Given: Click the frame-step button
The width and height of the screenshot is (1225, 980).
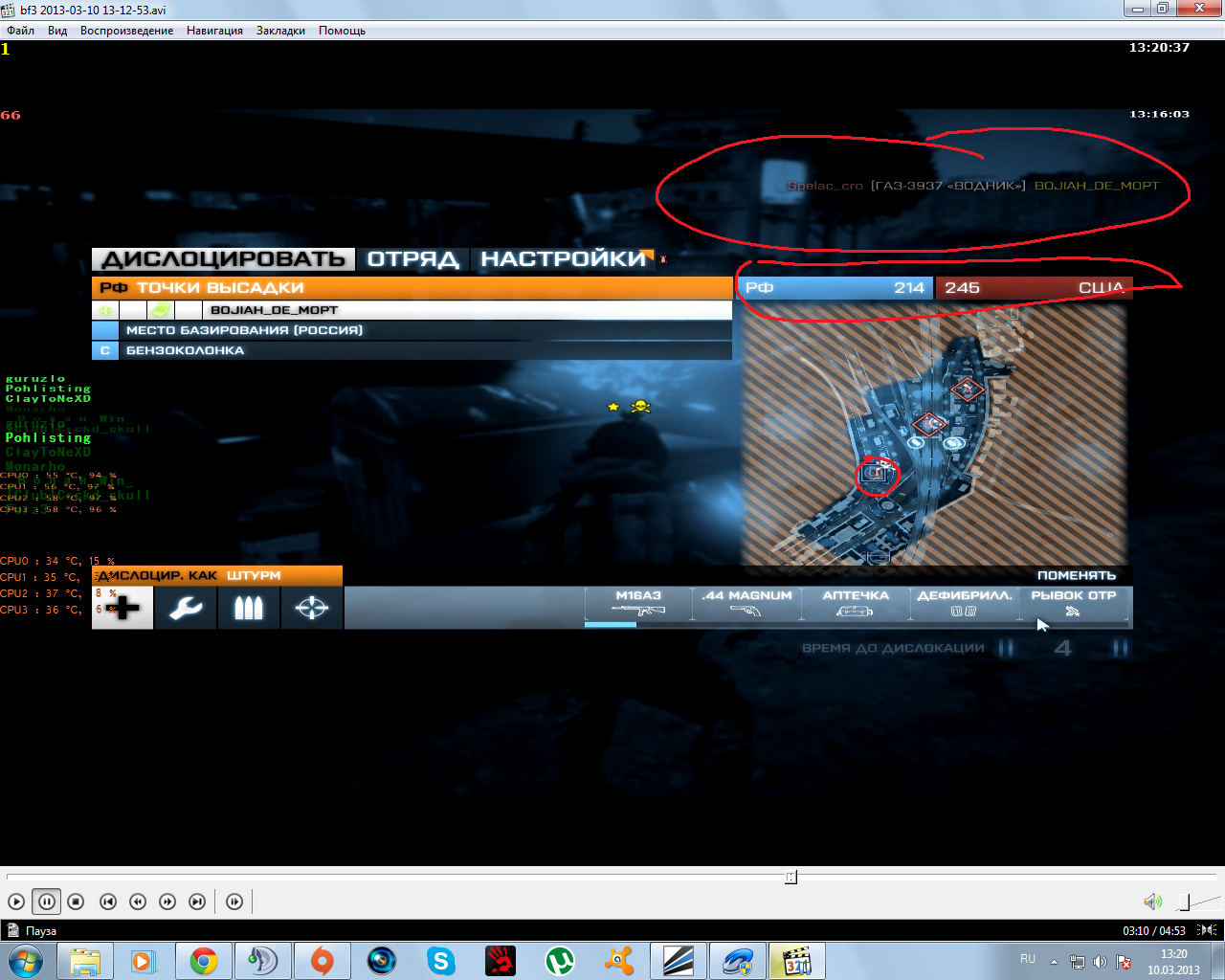Looking at the screenshot, I should [x=234, y=902].
